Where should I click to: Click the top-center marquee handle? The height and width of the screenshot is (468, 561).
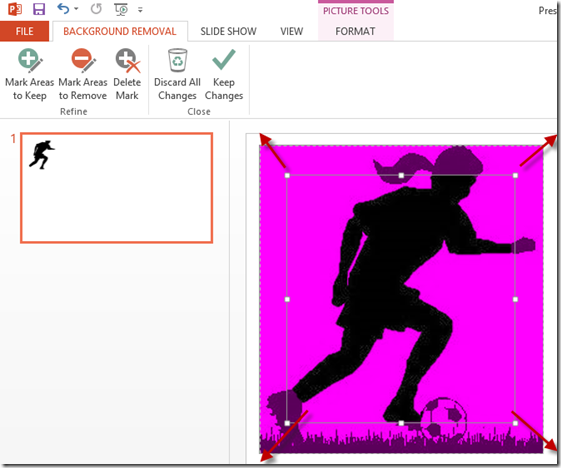coord(401,175)
